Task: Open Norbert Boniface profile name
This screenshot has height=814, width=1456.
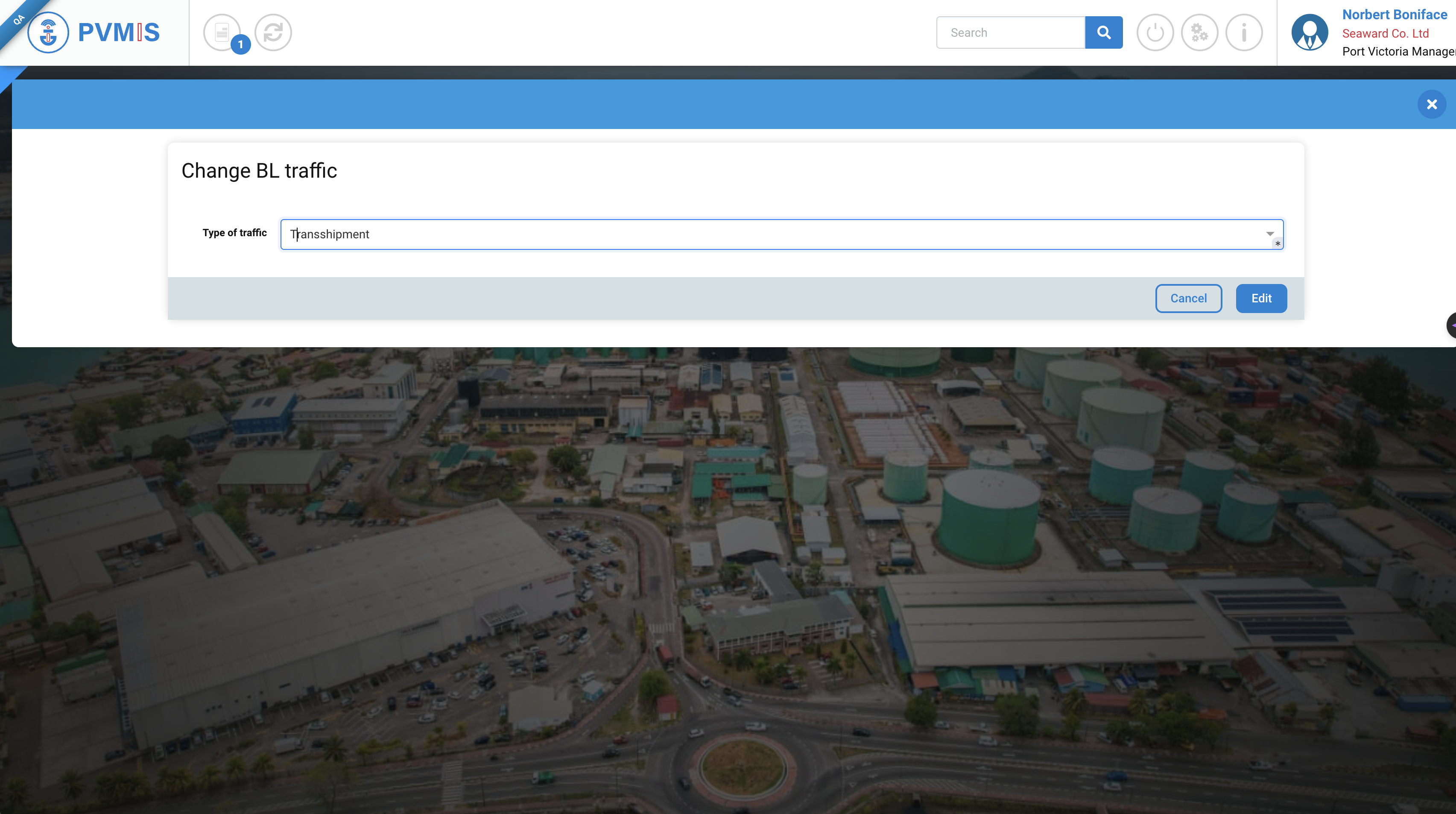Action: point(1395,15)
